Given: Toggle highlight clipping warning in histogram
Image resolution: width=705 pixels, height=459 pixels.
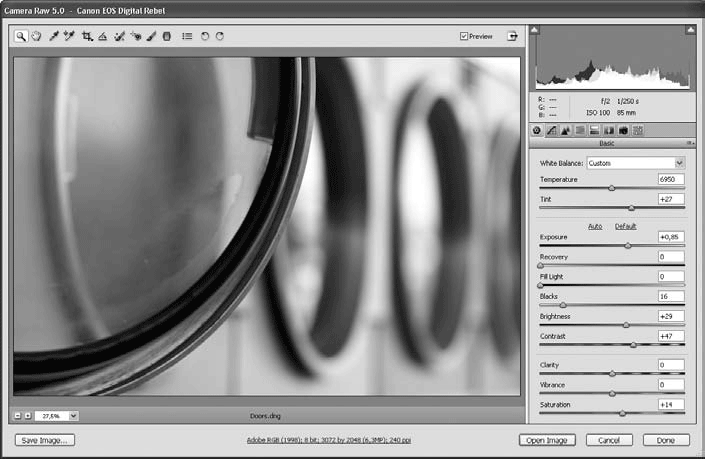Looking at the screenshot, I should 688,31.
